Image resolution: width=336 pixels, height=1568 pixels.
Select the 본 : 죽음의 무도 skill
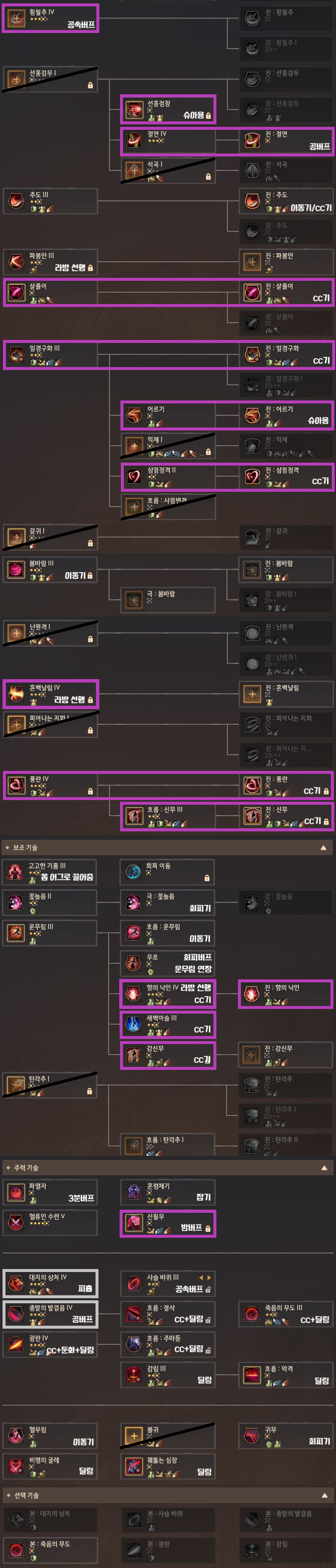(50, 1549)
